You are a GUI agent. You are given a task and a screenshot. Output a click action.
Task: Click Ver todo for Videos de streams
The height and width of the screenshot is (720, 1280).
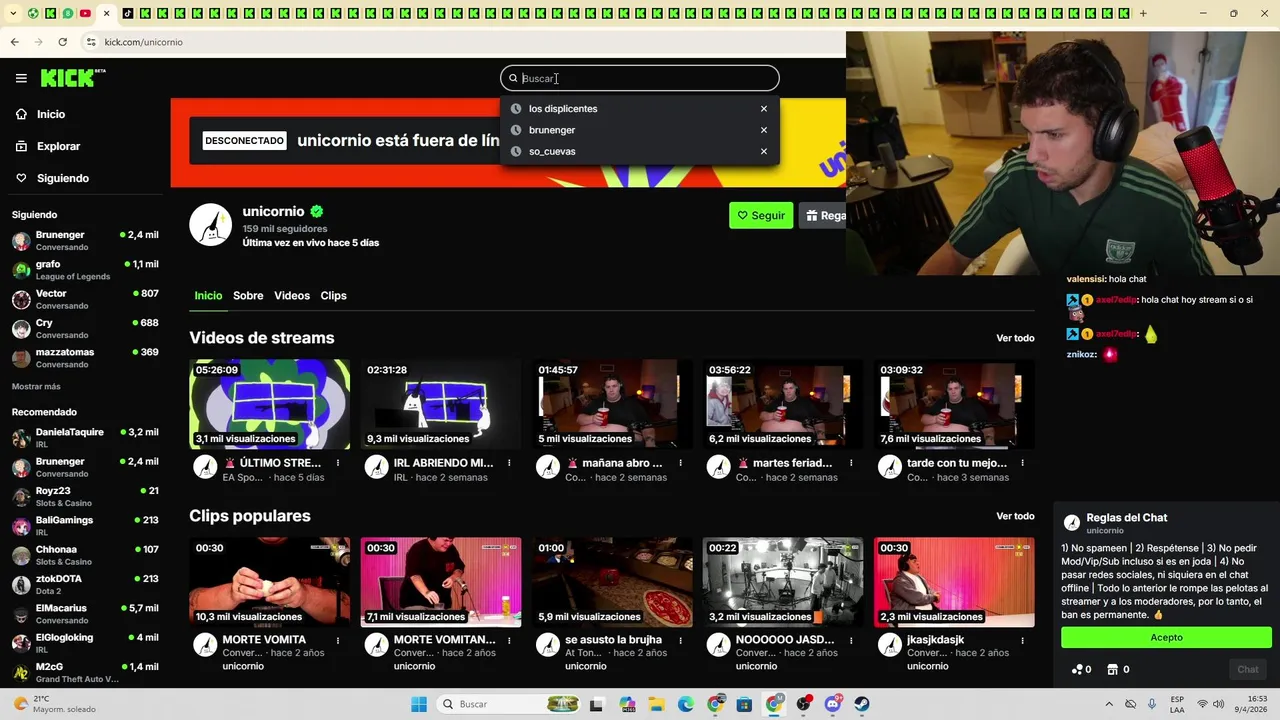(x=1015, y=338)
